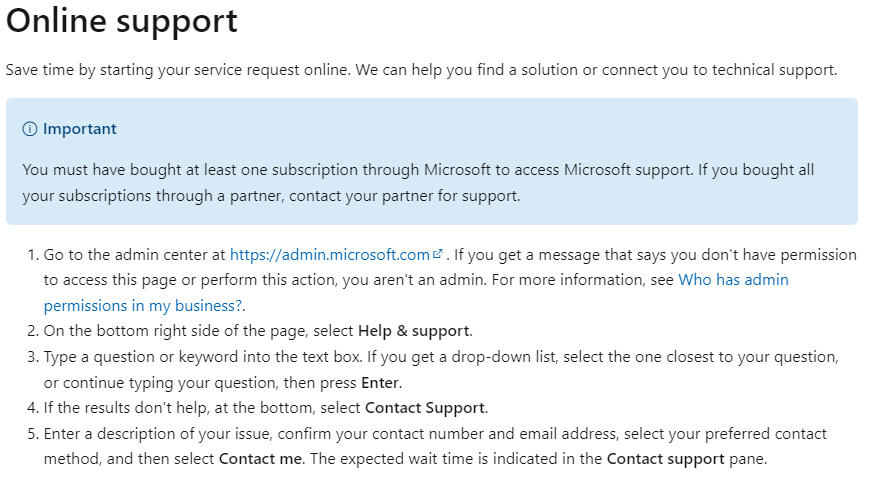Click the bold 'Contact support' pane text

point(665,459)
